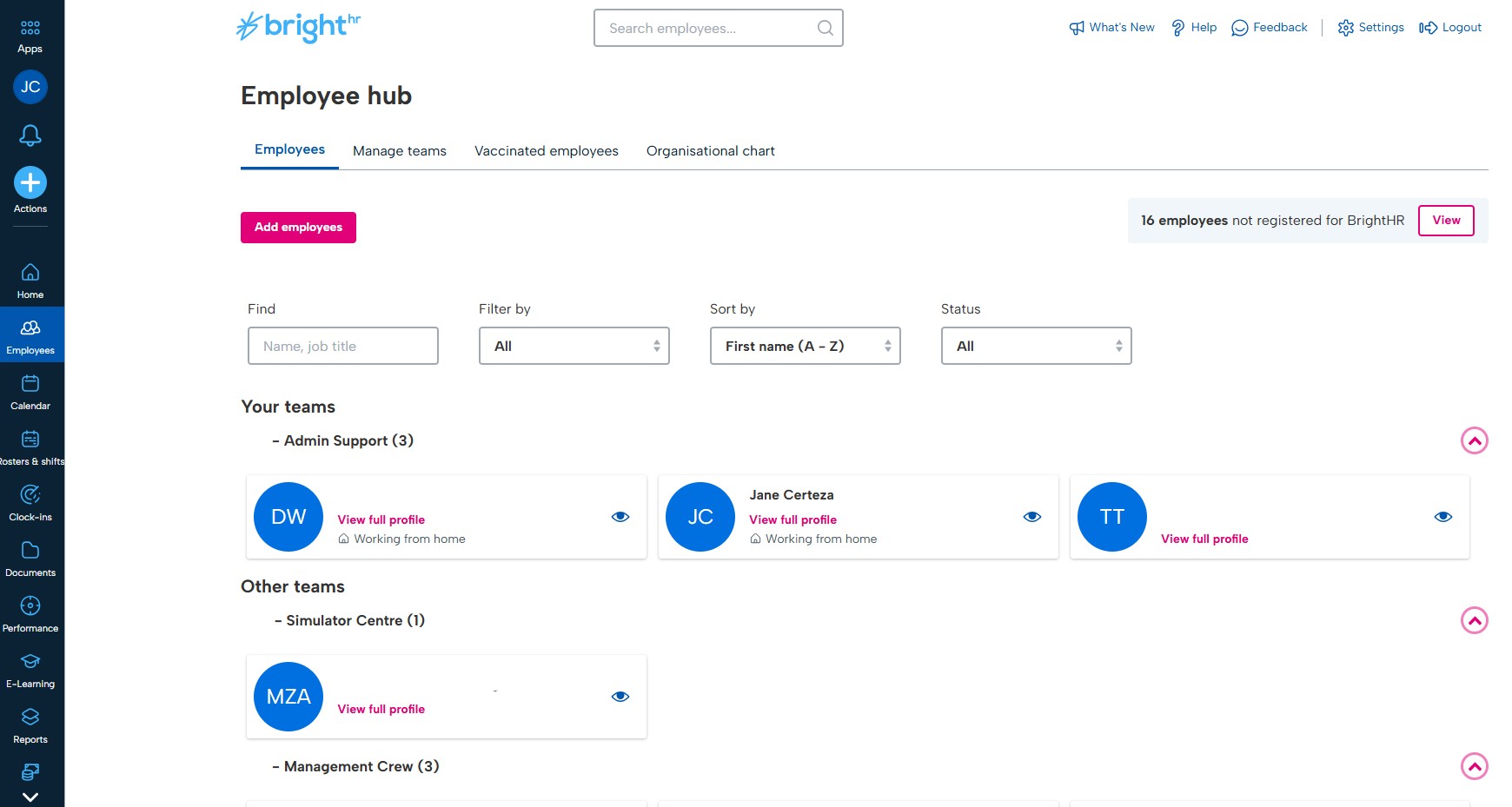1512x807 pixels.
Task: Click the Management Crew (3) heading
Action: [x=361, y=766]
